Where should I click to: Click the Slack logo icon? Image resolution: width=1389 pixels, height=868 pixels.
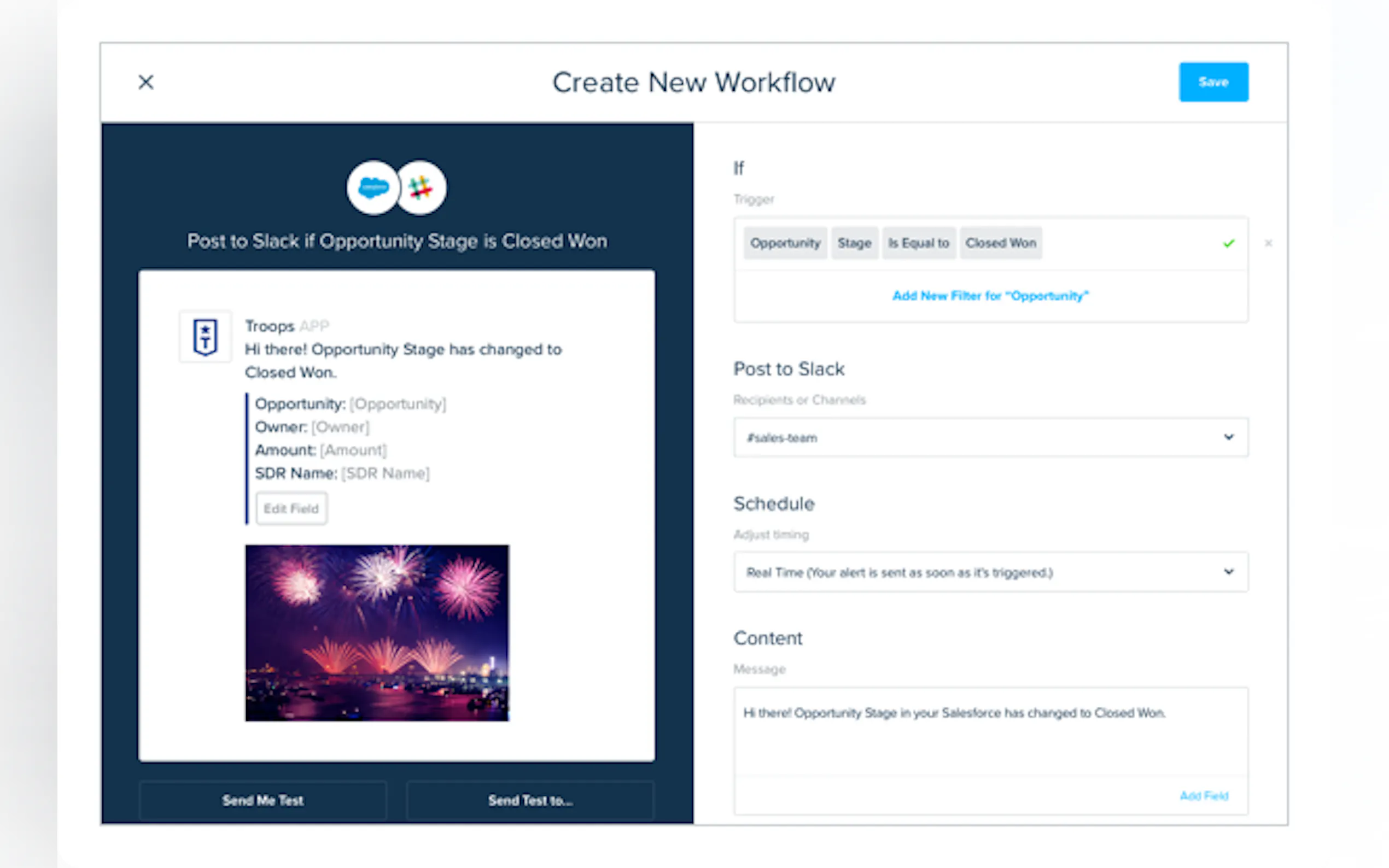[x=421, y=187]
